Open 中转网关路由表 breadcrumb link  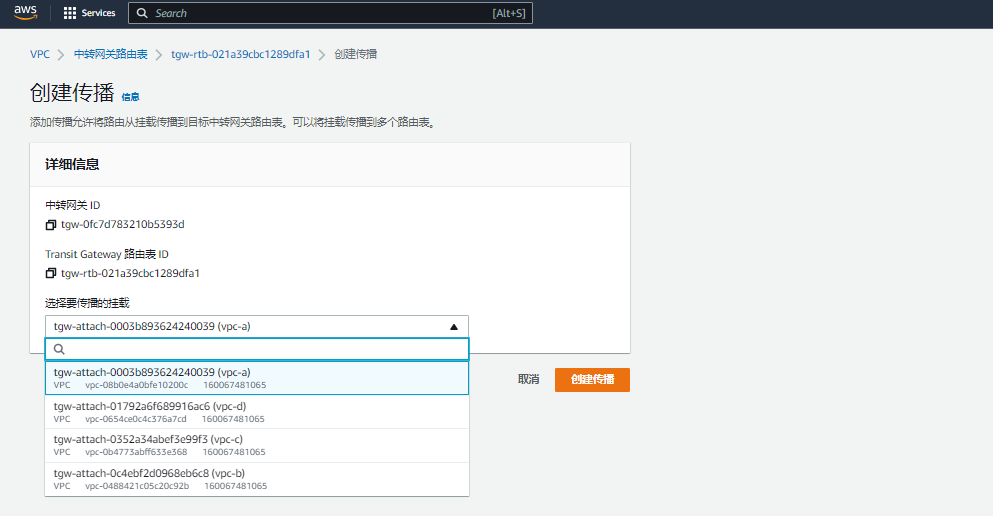111,54
